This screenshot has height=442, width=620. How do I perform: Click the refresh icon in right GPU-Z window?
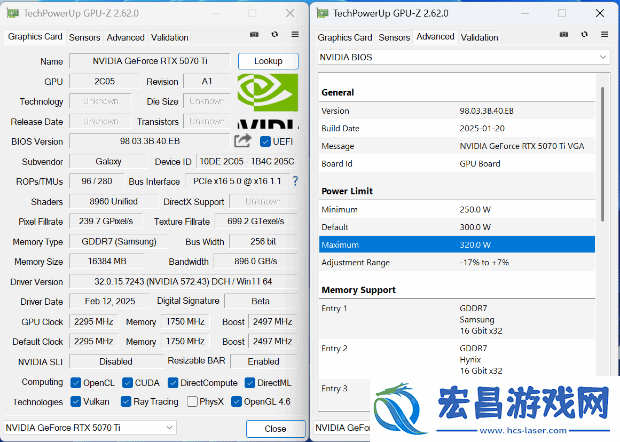coord(584,34)
